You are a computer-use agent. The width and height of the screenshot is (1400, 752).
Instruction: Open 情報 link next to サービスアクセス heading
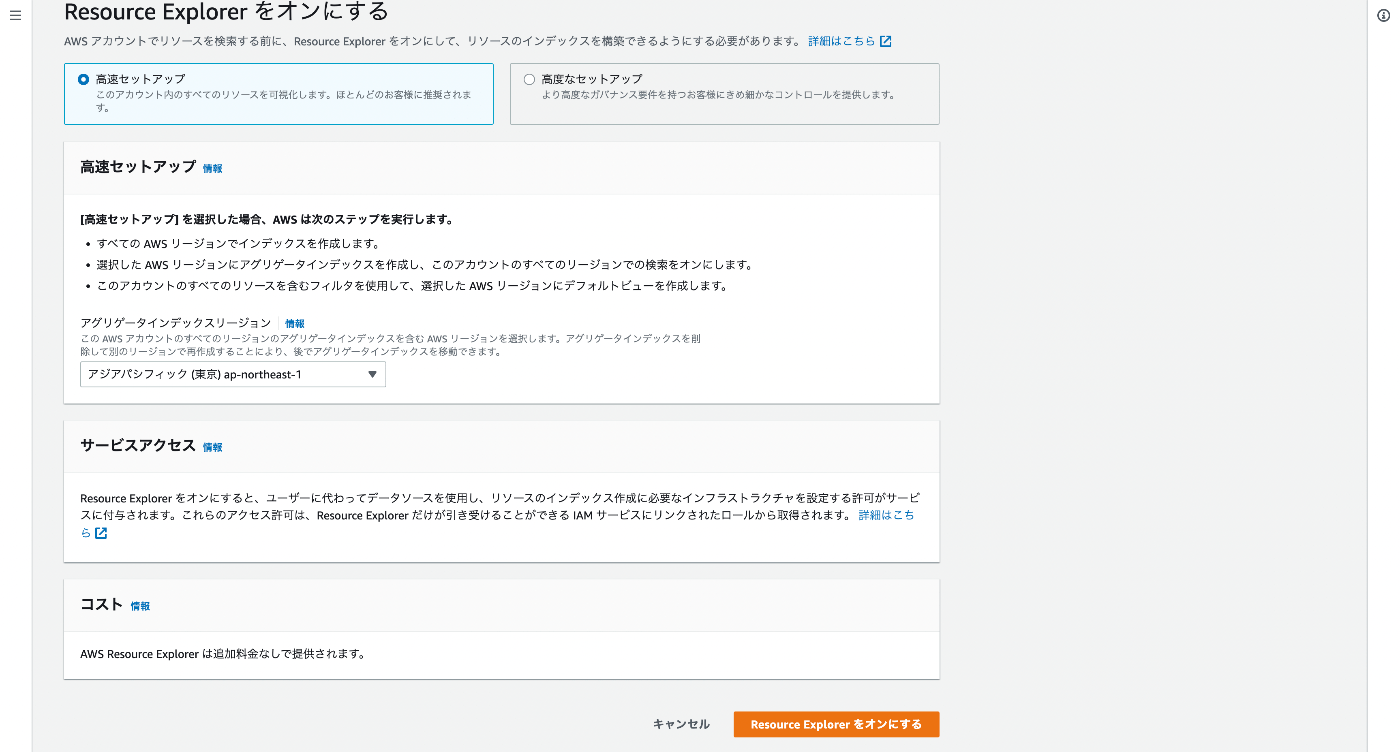213,448
